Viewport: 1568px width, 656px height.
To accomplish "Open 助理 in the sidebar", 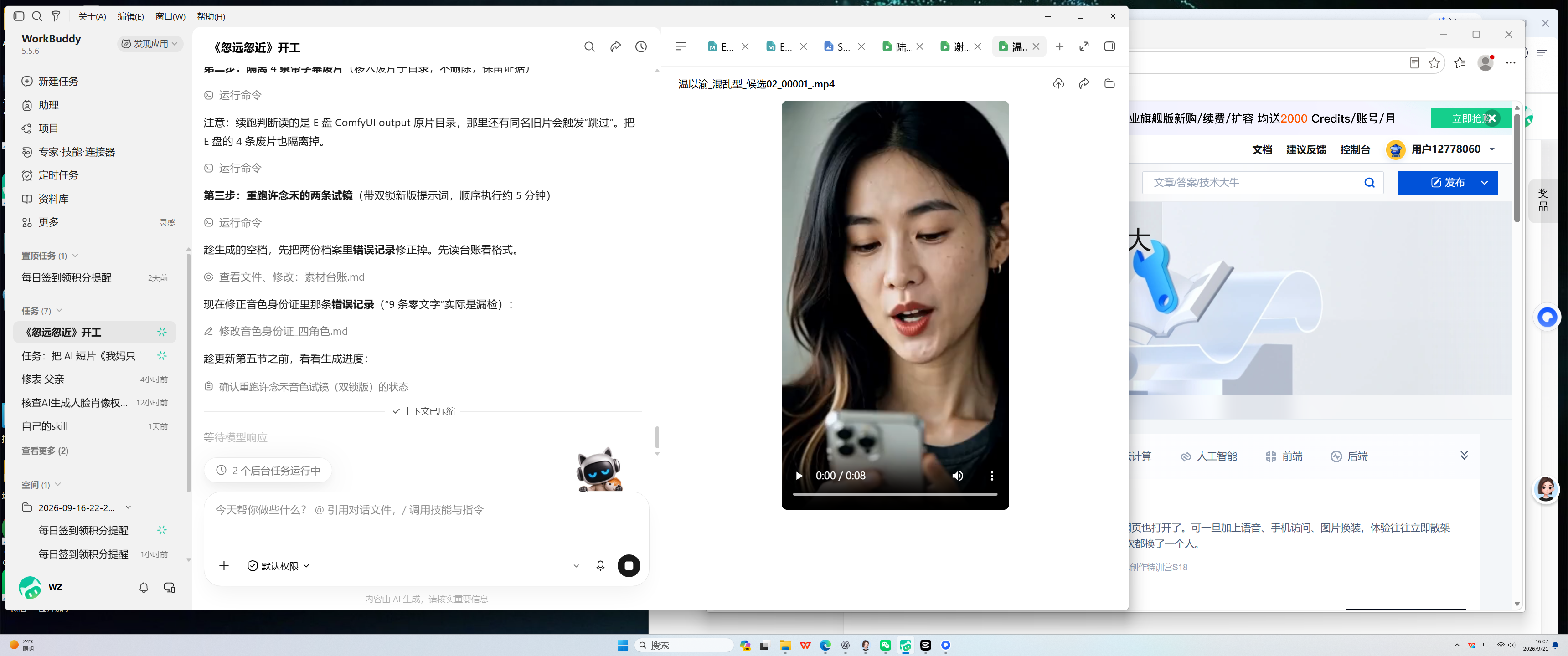I will pos(48,105).
